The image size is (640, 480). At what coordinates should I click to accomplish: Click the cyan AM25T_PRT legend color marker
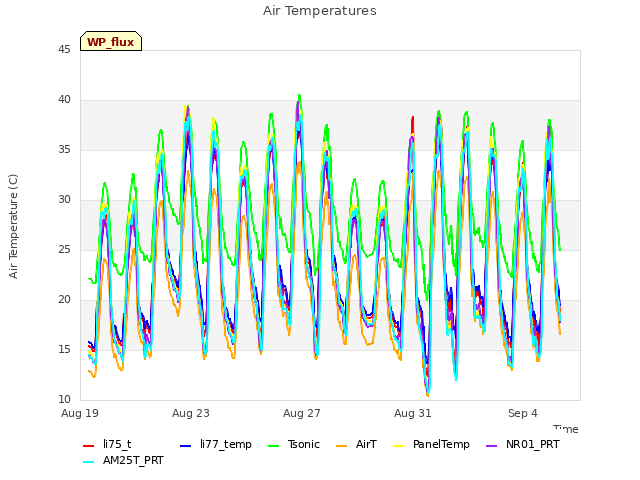click(x=89, y=462)
